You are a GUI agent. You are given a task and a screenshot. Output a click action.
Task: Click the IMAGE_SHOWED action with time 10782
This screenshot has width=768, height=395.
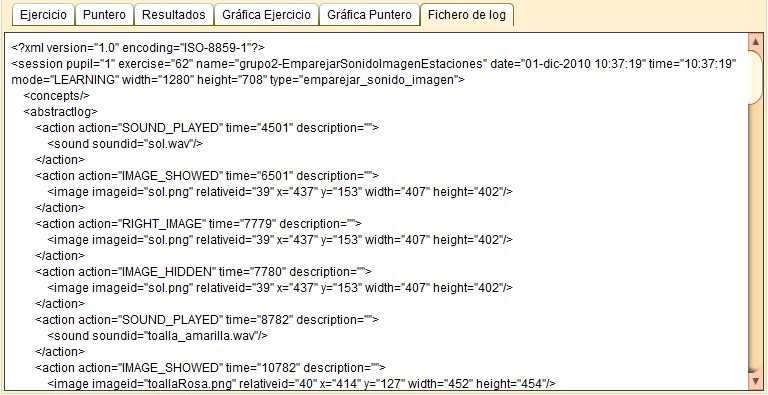(x=211, y=368)
